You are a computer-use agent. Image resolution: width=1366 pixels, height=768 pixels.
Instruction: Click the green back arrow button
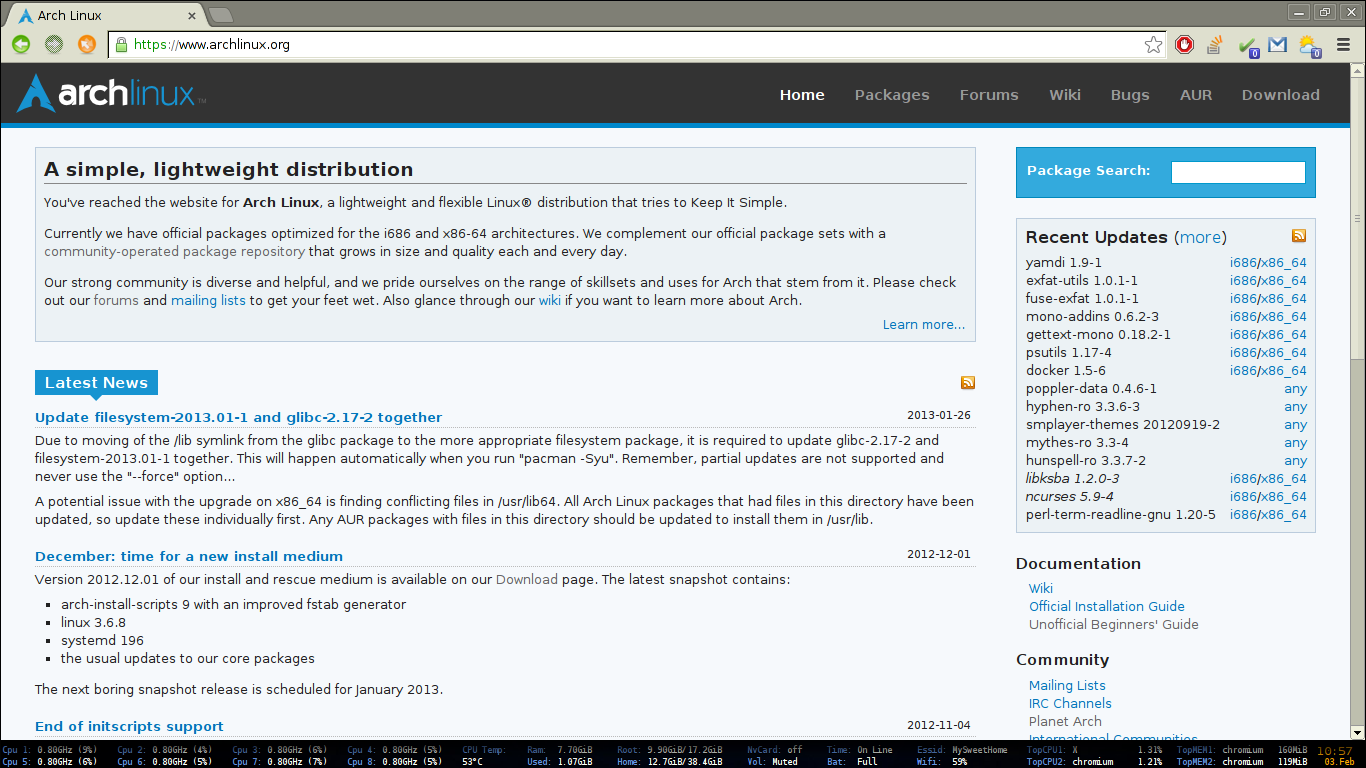(x=21, y=44)
